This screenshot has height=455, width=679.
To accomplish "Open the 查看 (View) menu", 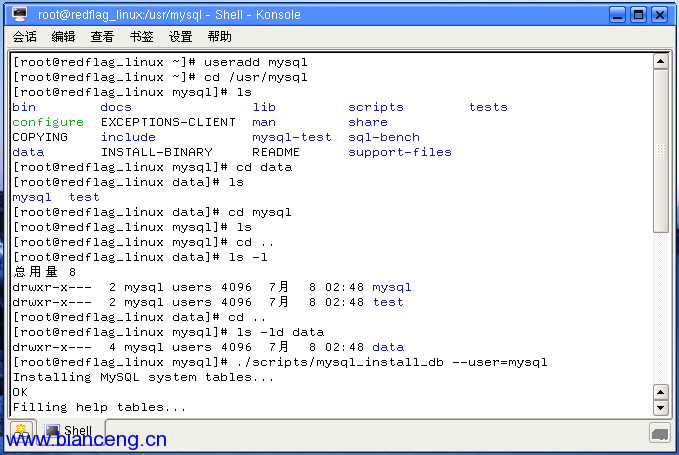I will (x=102, y=37).
